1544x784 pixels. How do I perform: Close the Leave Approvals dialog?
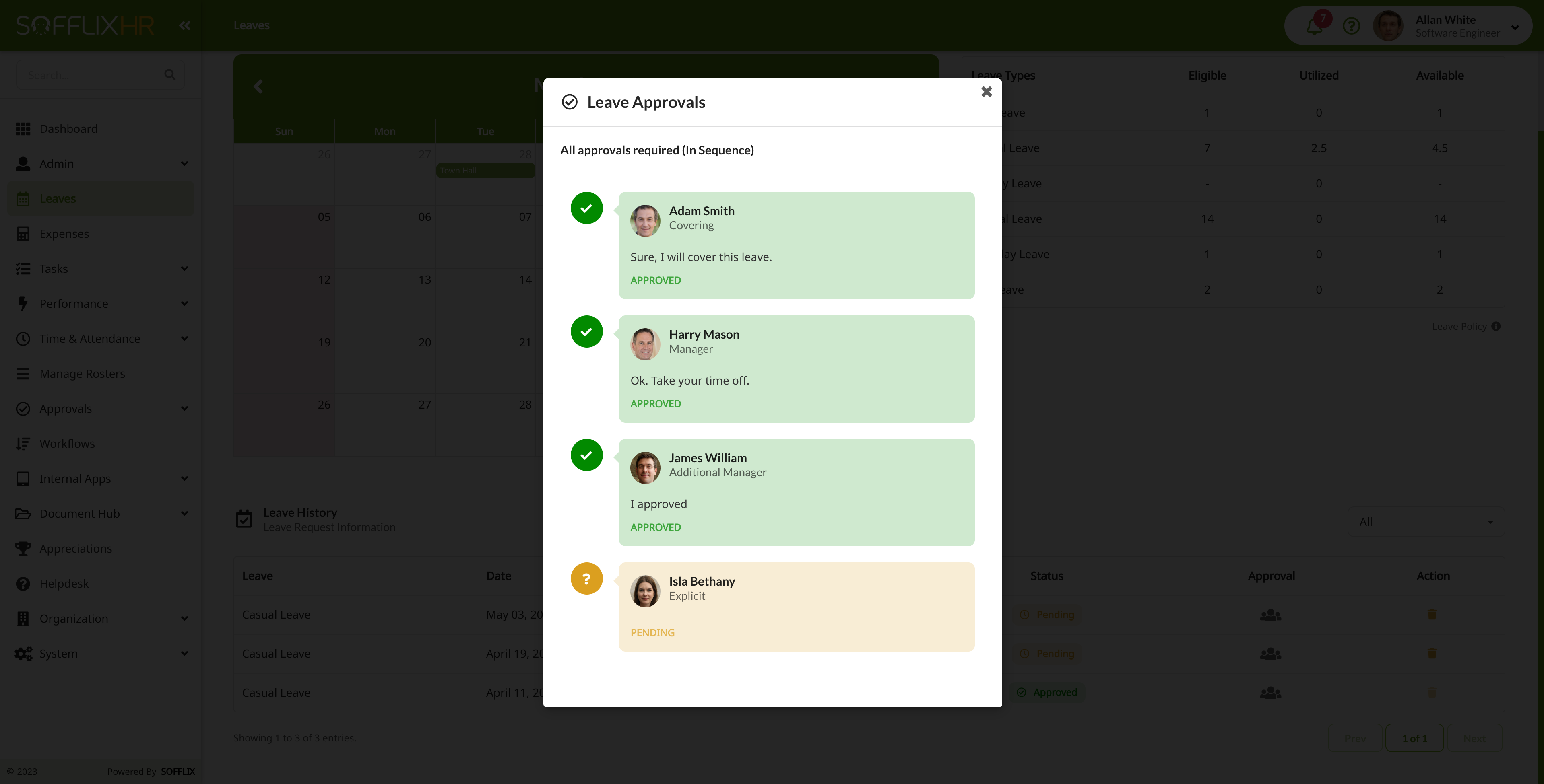click(x=986, y=92)
